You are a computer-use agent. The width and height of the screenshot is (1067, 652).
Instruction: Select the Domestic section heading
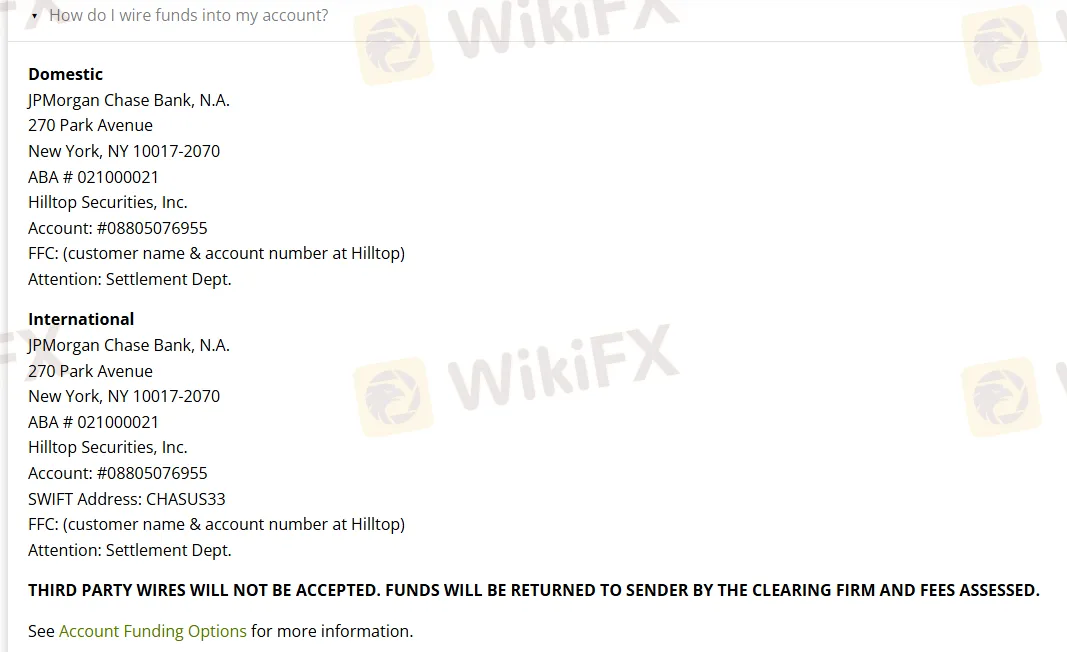(x=65, y=74)
